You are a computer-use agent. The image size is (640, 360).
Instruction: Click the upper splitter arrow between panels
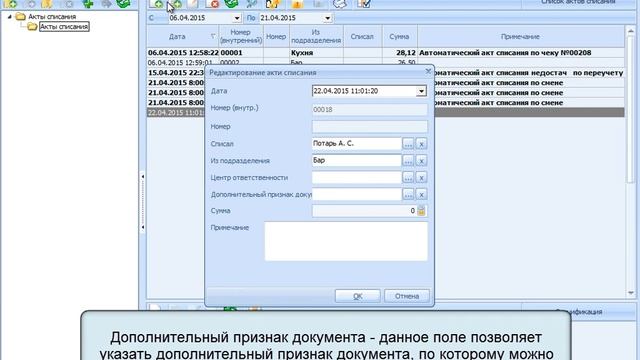pos(142,177)
